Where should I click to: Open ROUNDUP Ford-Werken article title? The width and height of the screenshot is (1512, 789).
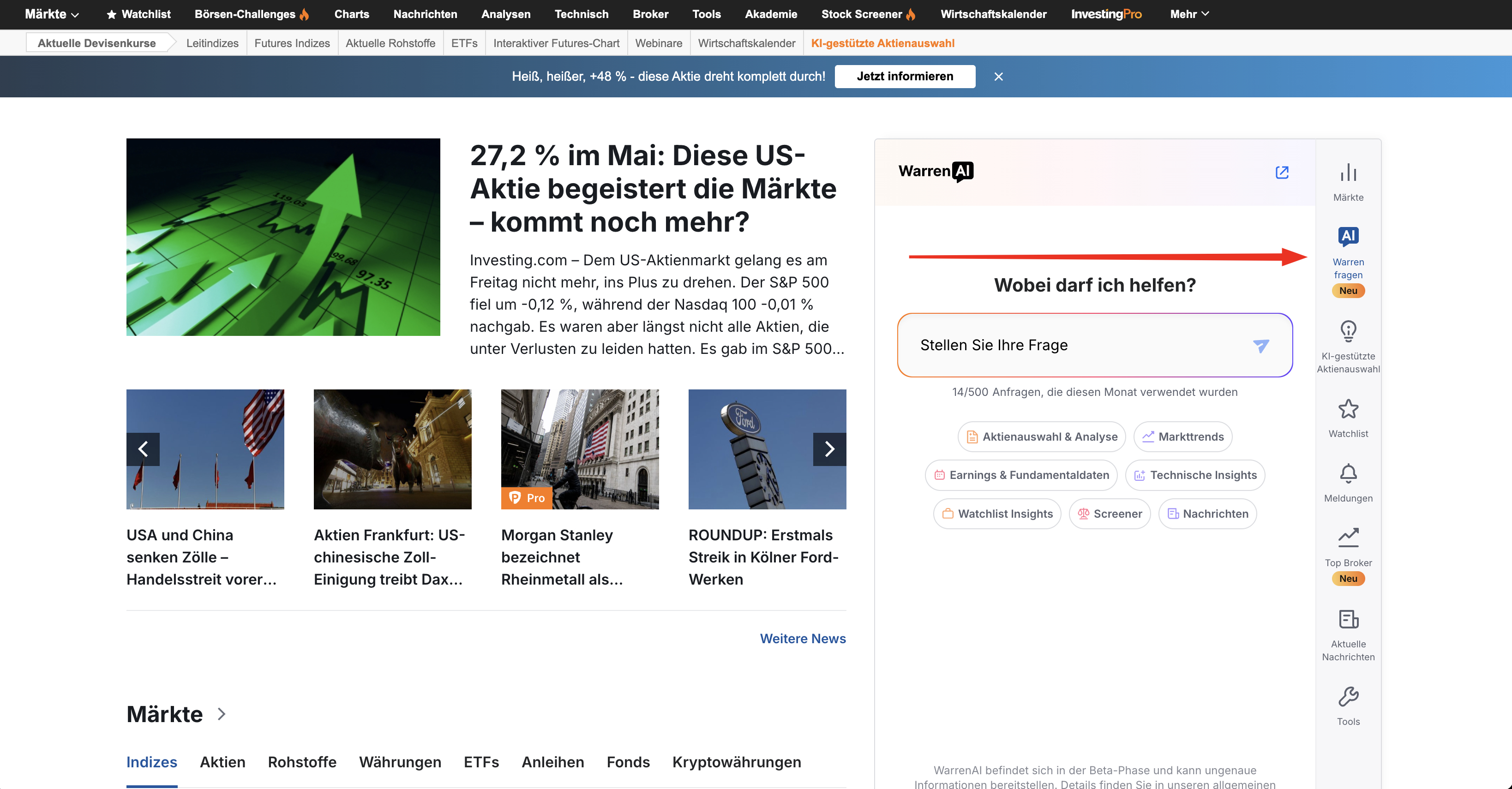point(763,557)
